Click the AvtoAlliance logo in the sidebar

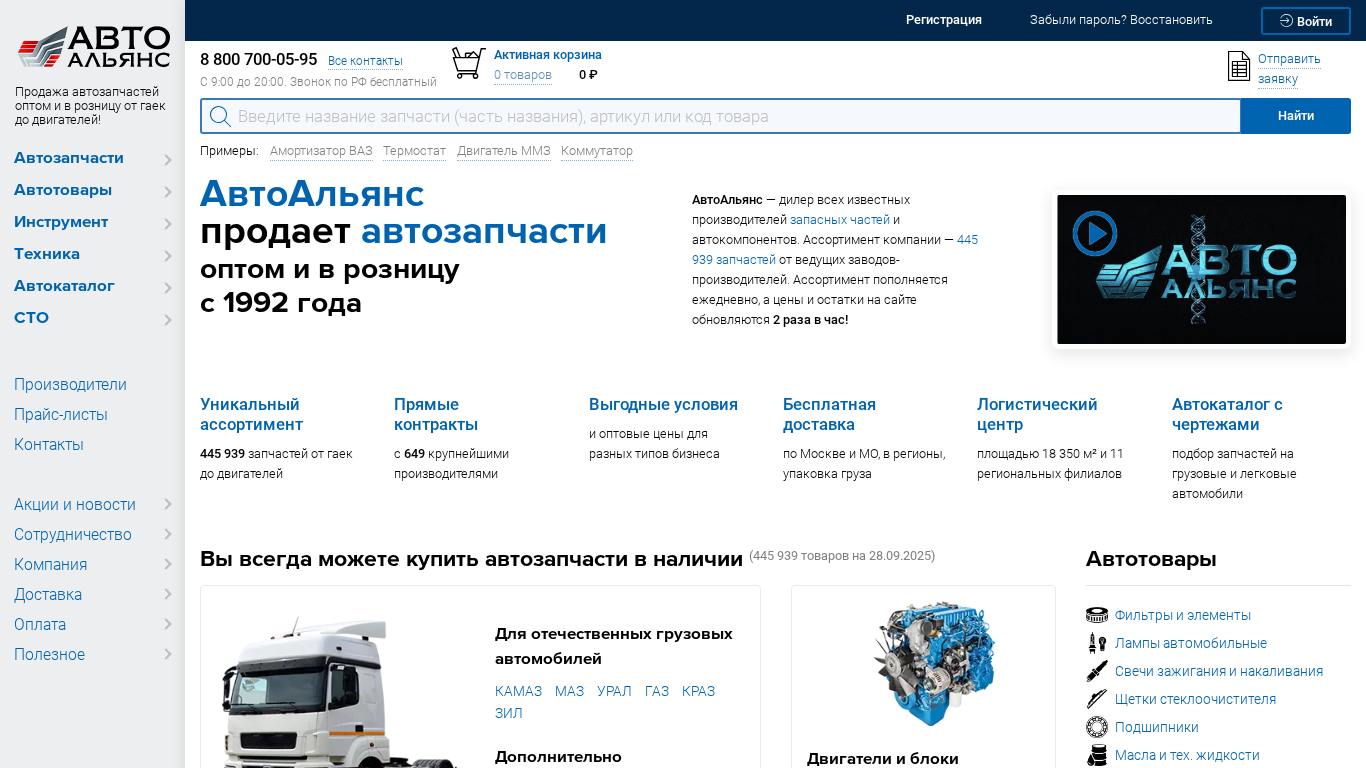[x=94, y=48]
